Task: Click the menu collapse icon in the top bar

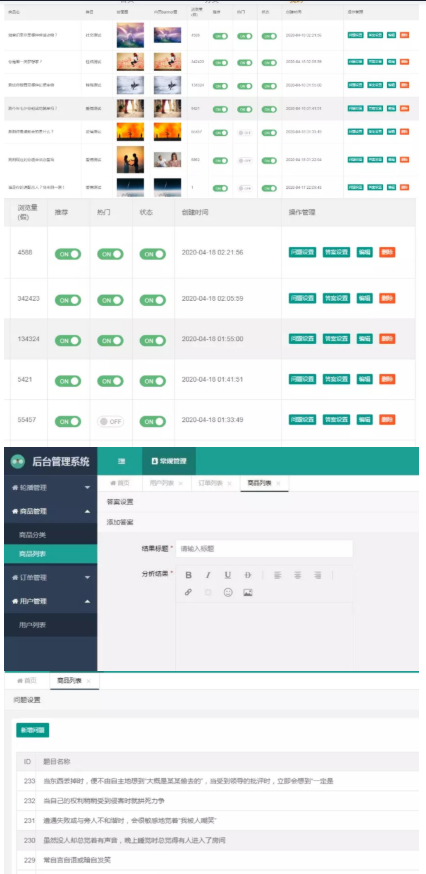Action: click(x=121, y=461)
